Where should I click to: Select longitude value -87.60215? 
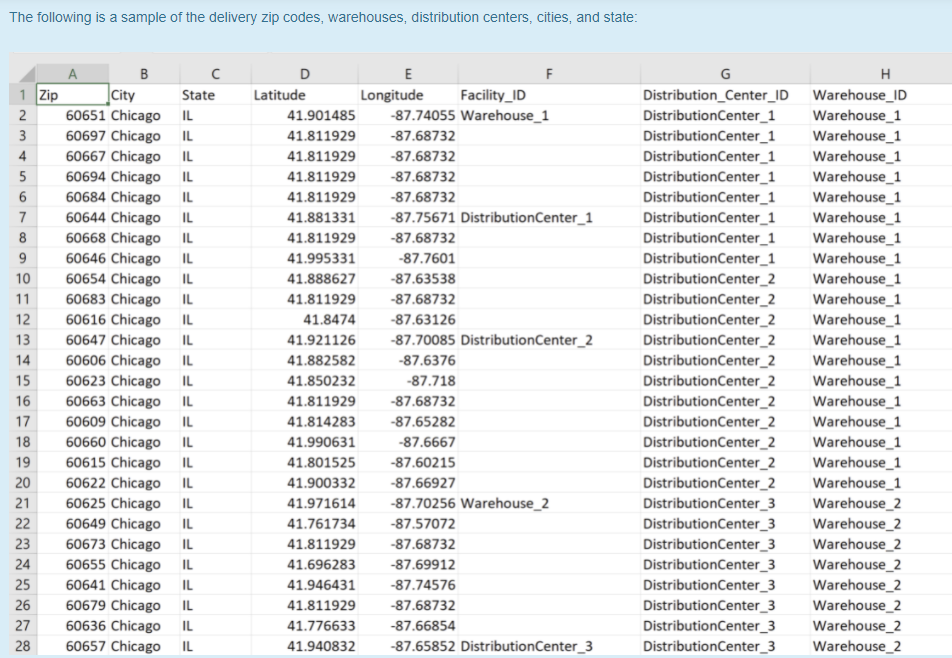[x=407, y=463]
